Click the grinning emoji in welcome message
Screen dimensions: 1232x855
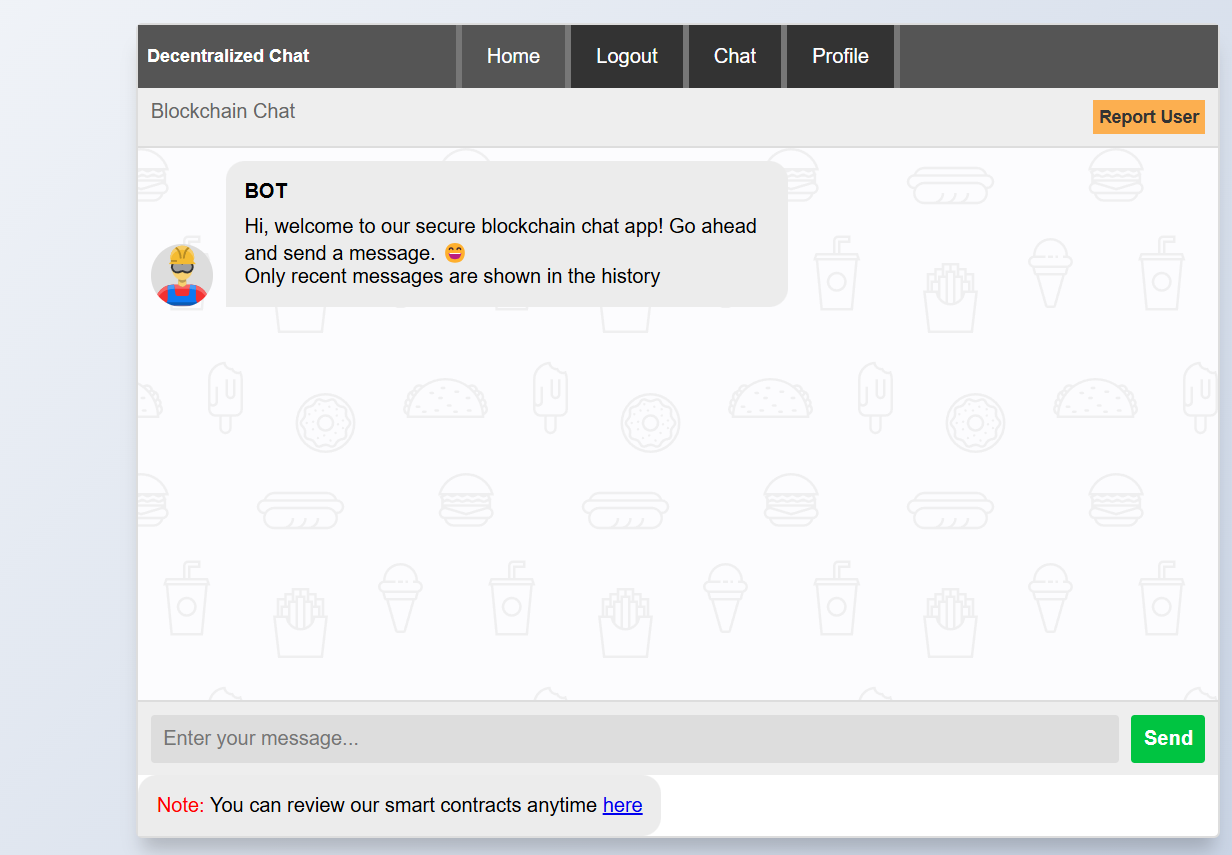pyautogui.click(x=455, y=253)
